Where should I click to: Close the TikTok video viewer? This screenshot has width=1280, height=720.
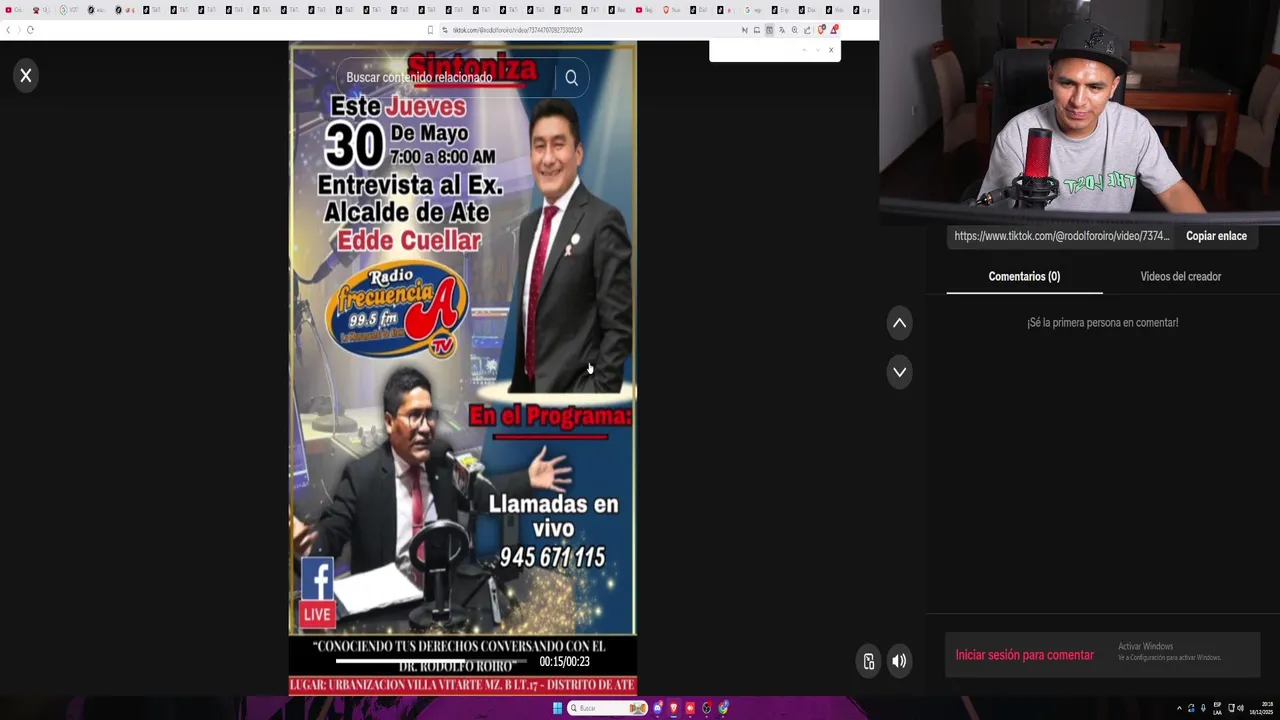(26, 75)
